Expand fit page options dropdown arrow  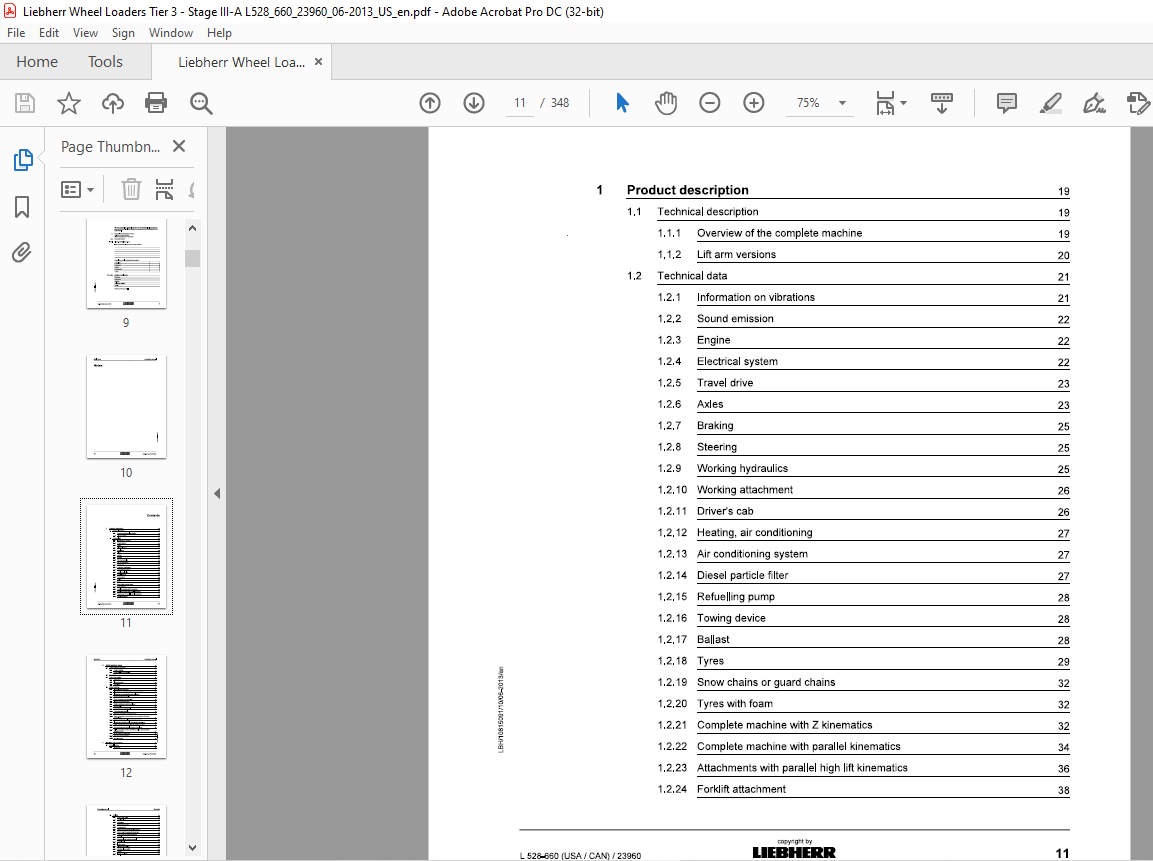coord(904,103)
